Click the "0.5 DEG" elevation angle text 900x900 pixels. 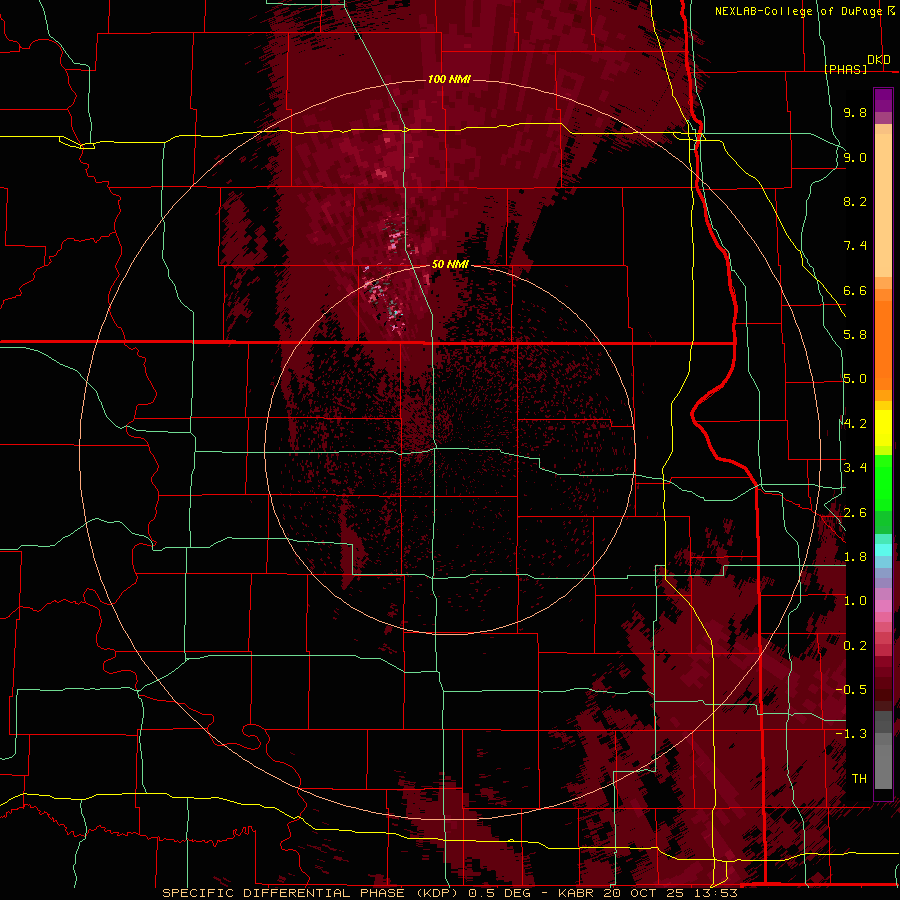pyautogui.click(x=498, y=893)
